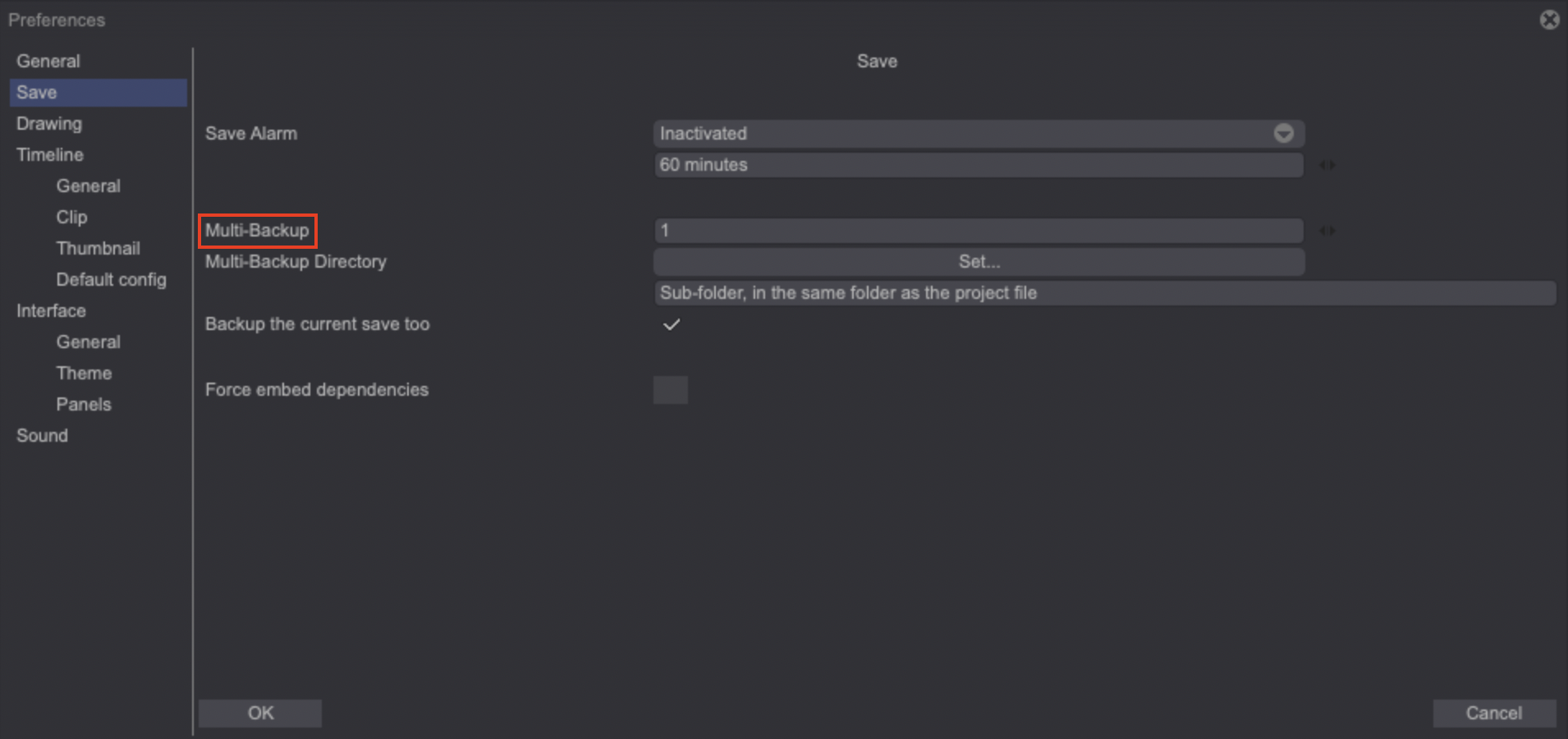This screenshot has width=1568, height=739.
Task: Click the 60 minutes interval field
Action: [x=977, y=164]
